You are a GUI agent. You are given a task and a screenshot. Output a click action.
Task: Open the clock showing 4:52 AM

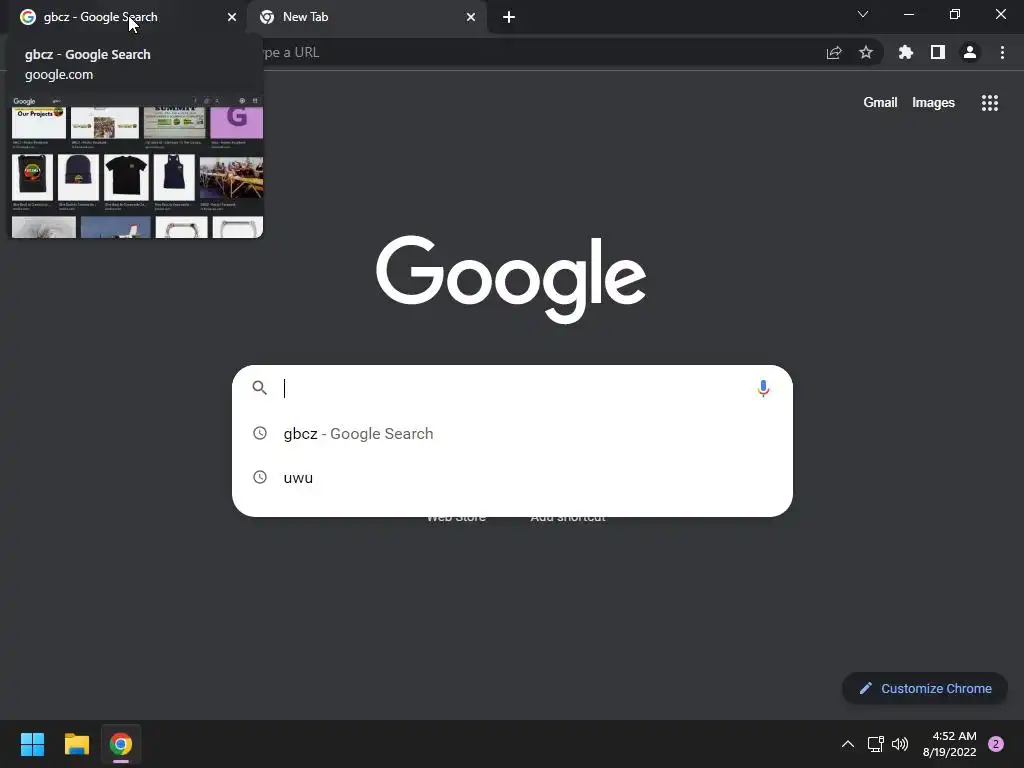pyautogui.click(x=950, y=744)
